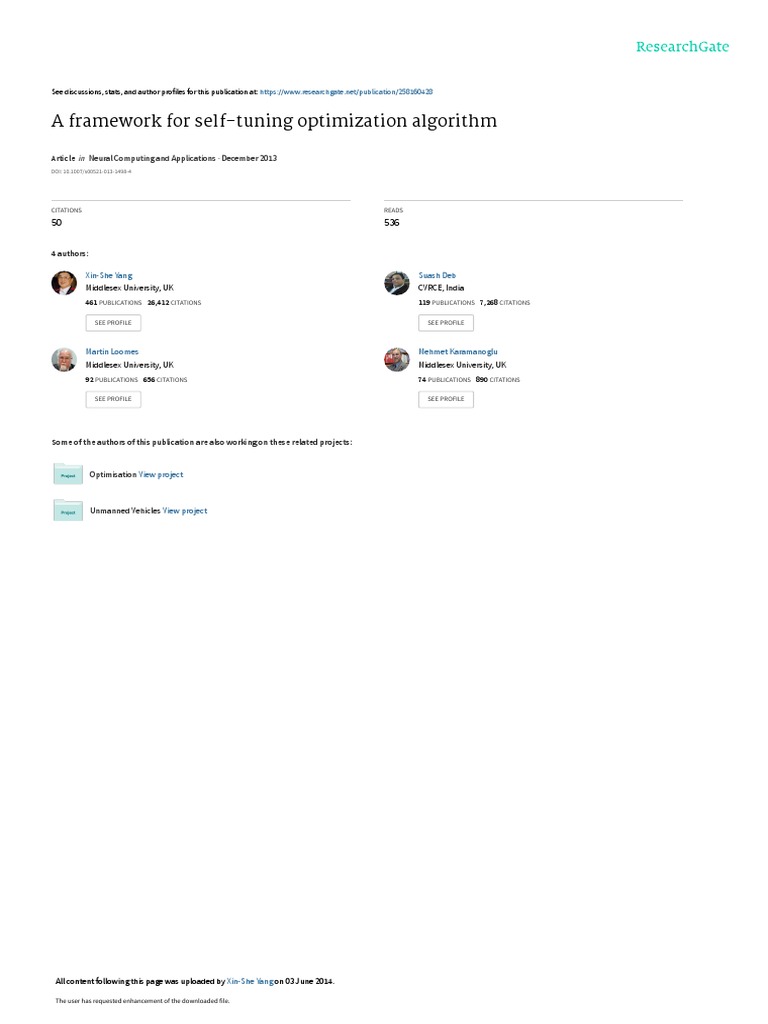Open Xin-She Yang's profile photo
768x1024 pixels.
64,283
